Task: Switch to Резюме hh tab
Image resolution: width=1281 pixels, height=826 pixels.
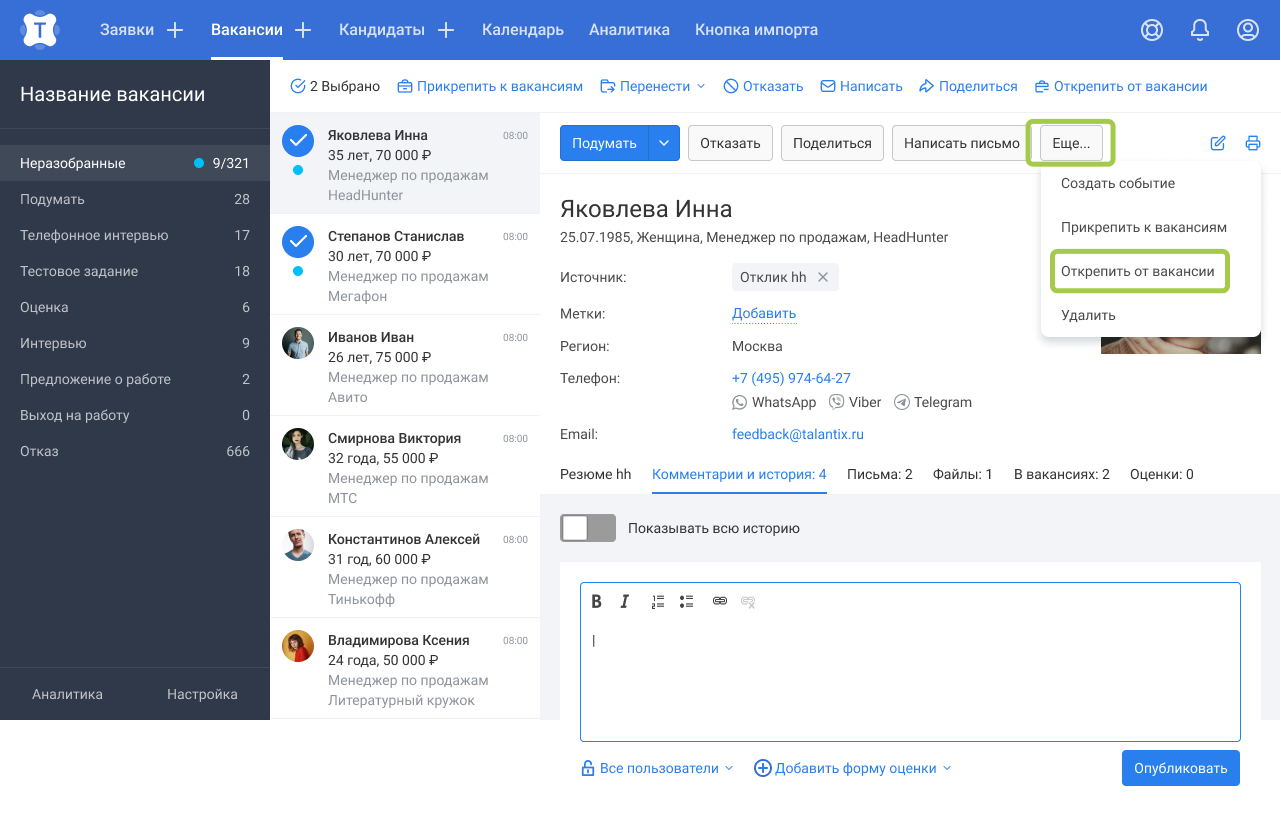Action: pos(596,474)
